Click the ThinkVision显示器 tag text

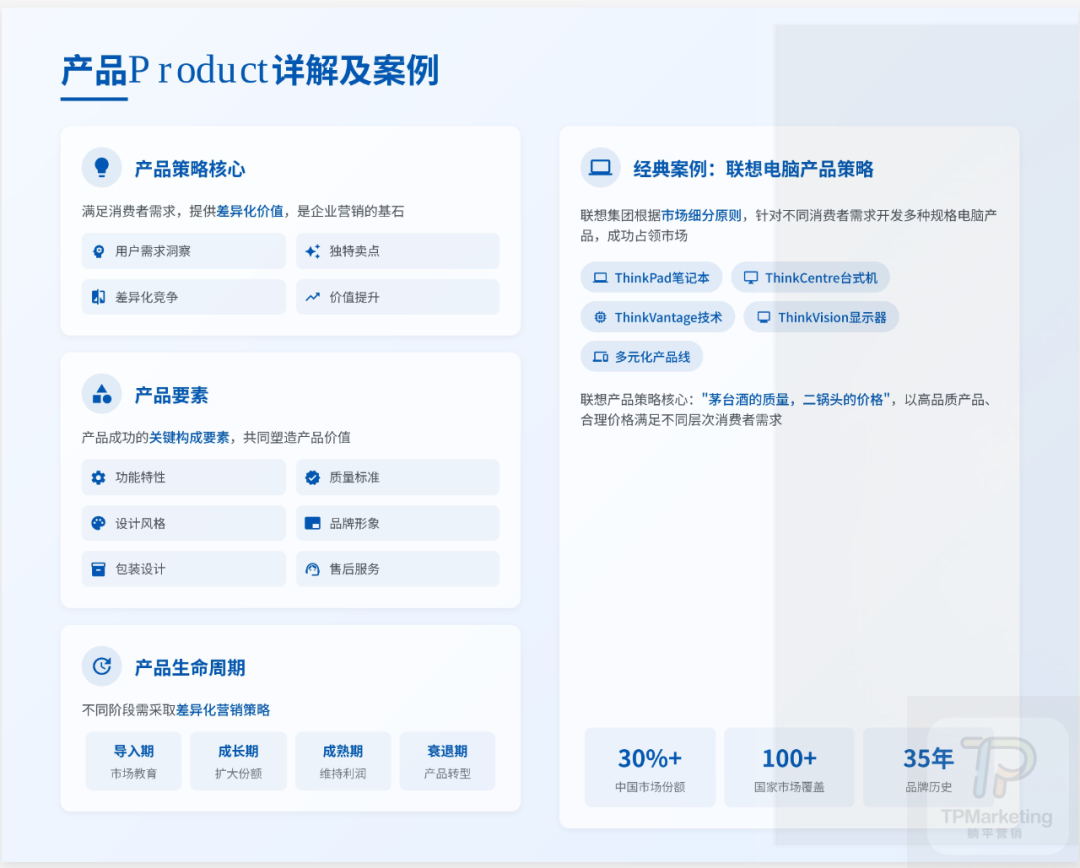[832, 318]
